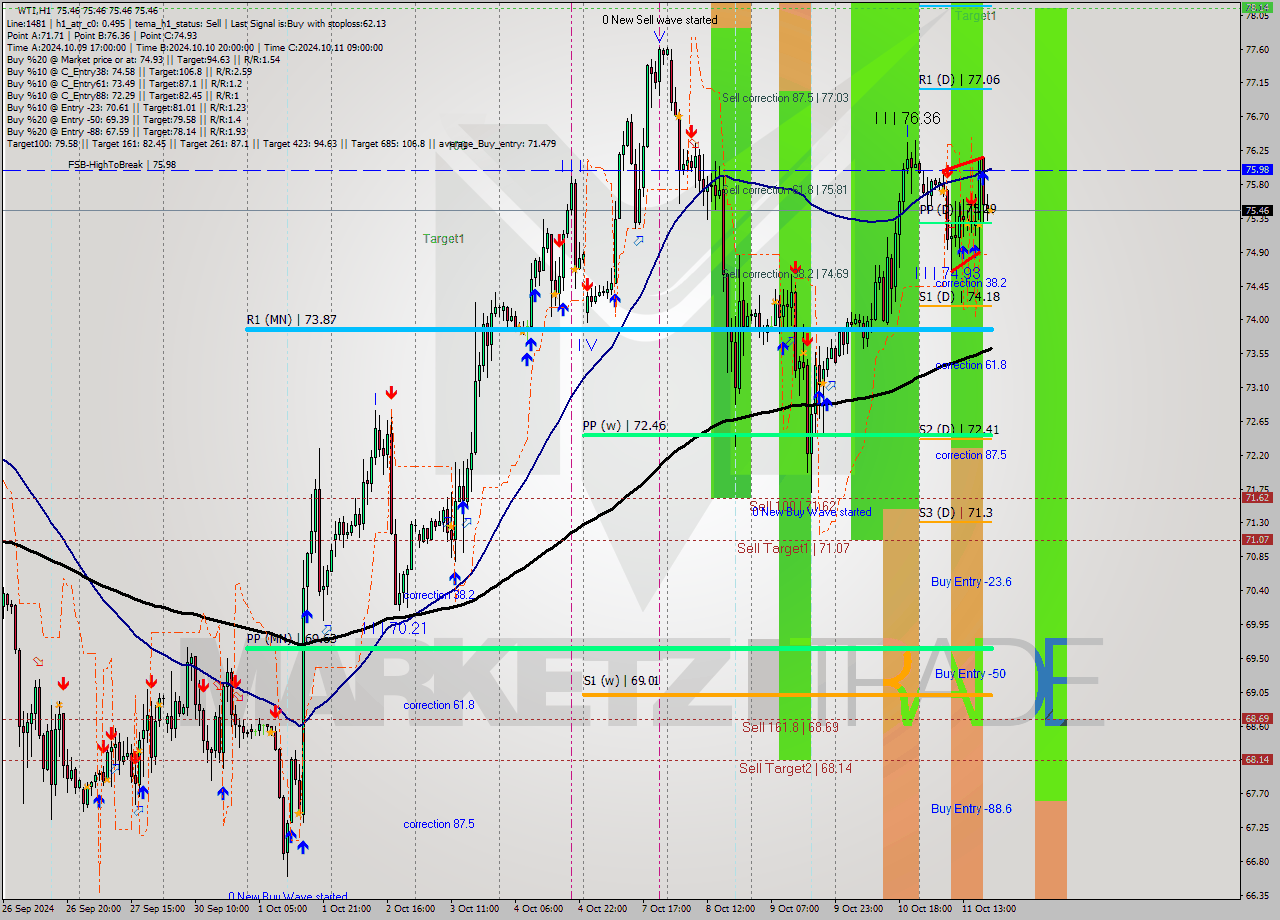
Task: Click the 66.35 price axis value
Action: pyautogui.click(x=1257, y=895)
